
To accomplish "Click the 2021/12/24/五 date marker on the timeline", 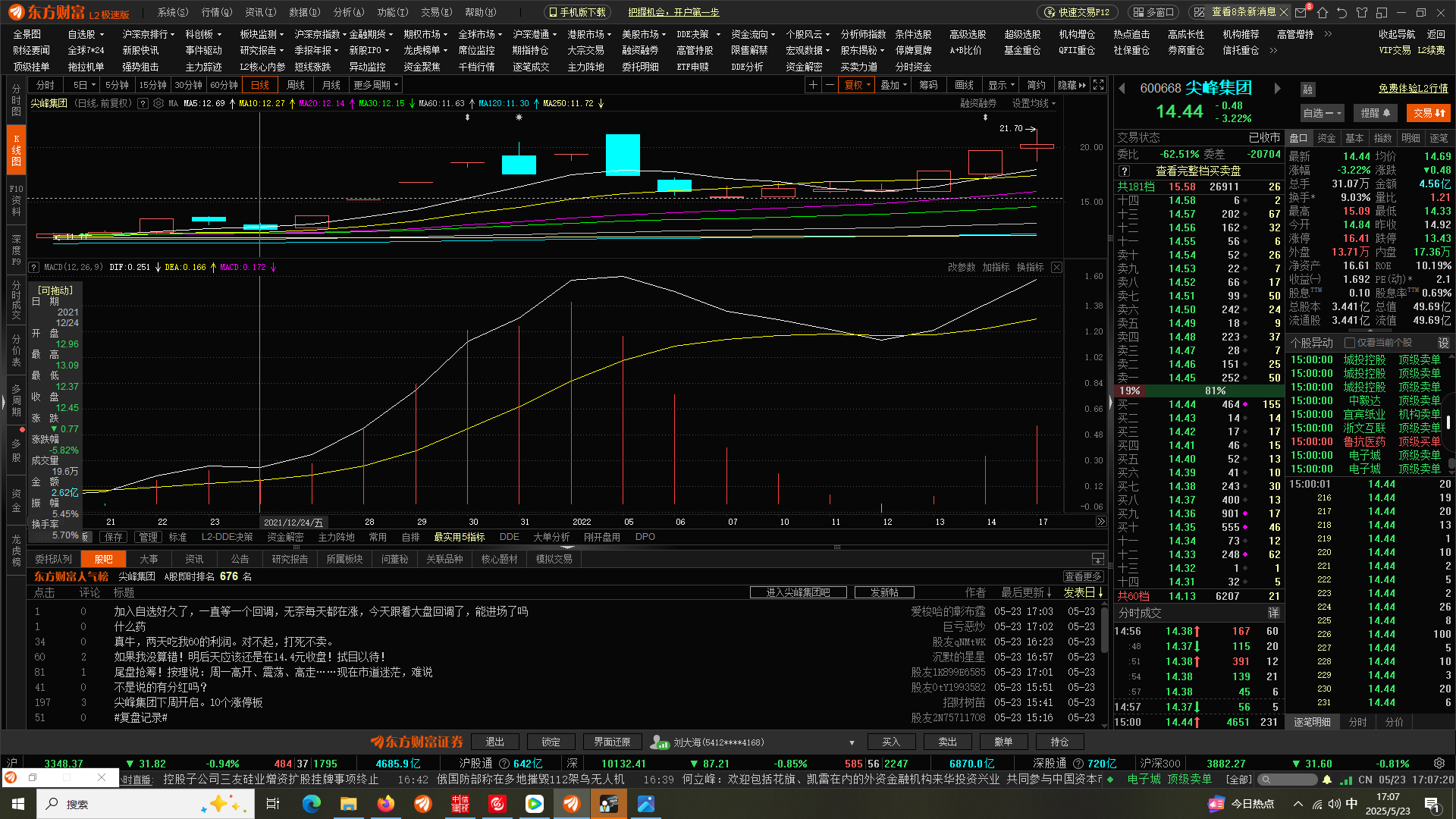I will tap(293, 522).
